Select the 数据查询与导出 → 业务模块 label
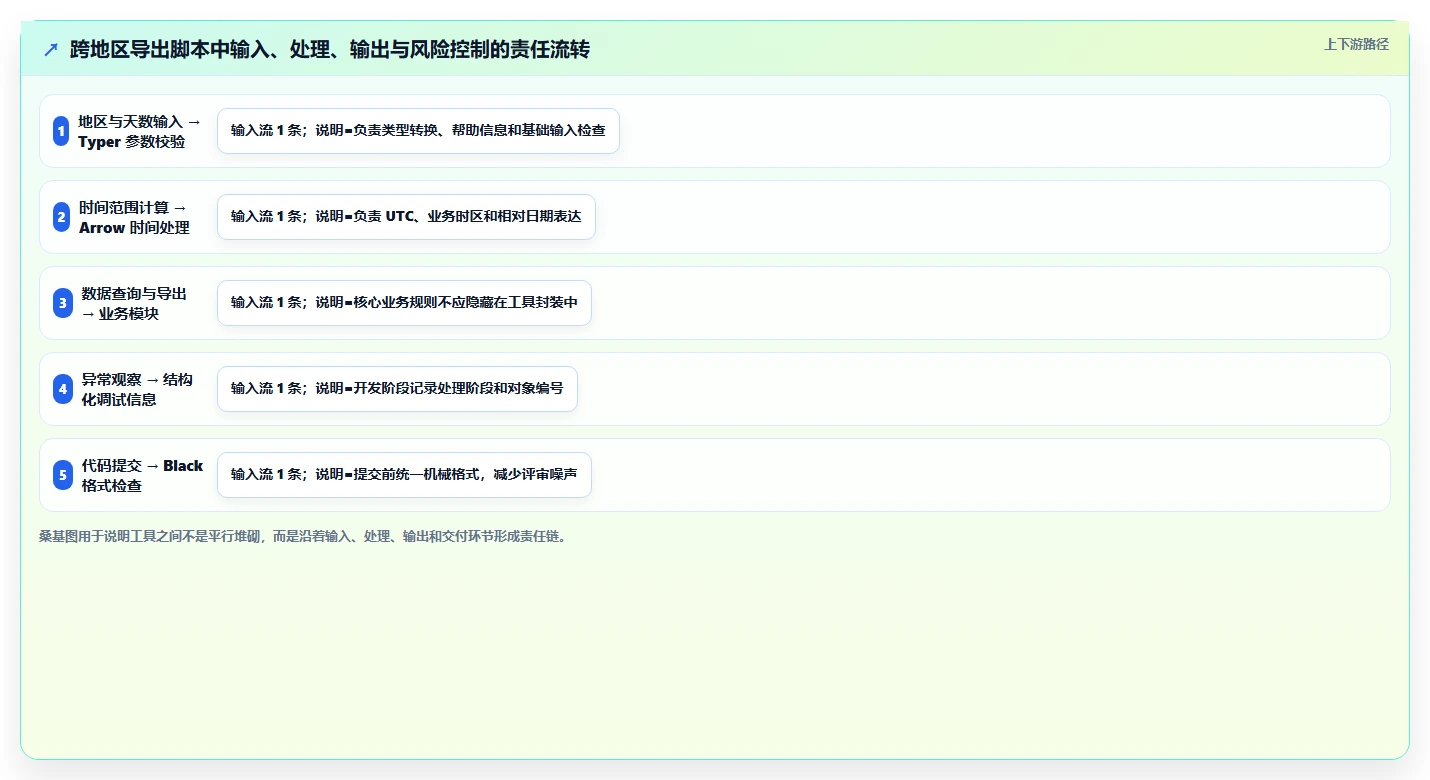The image size is (1430, 780). [135, 303]
